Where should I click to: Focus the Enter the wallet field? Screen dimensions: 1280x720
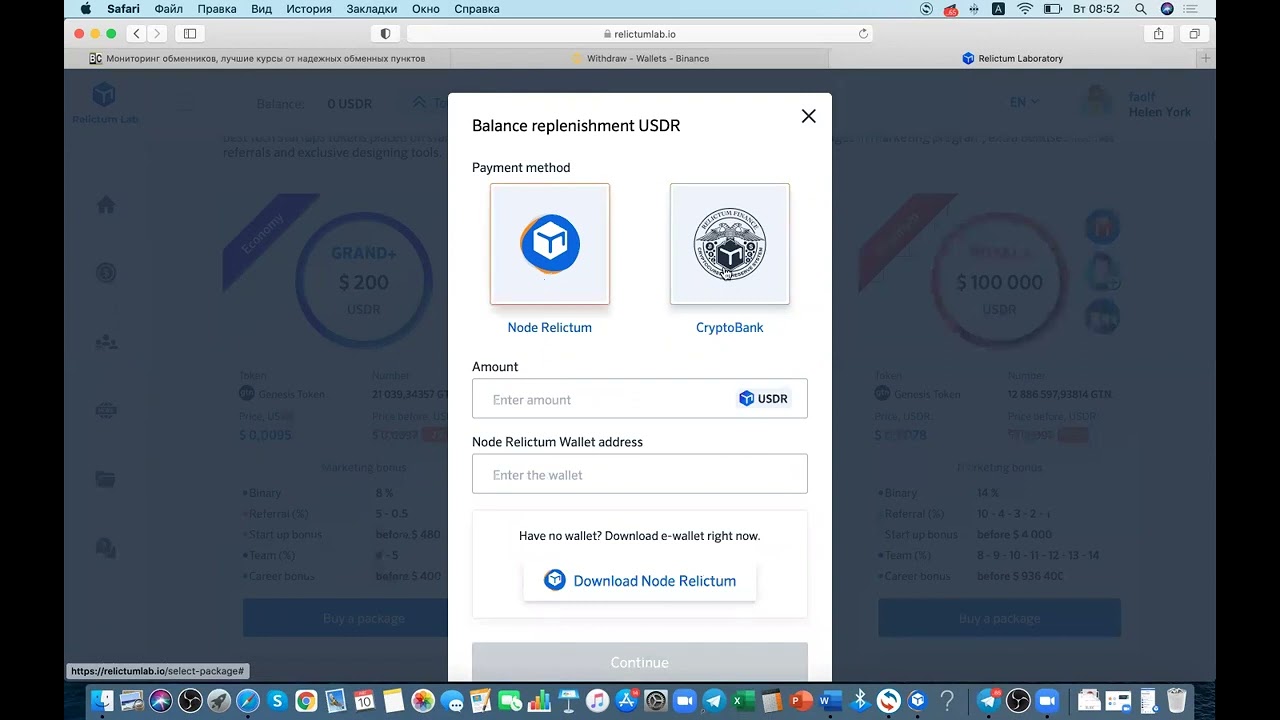640,474
